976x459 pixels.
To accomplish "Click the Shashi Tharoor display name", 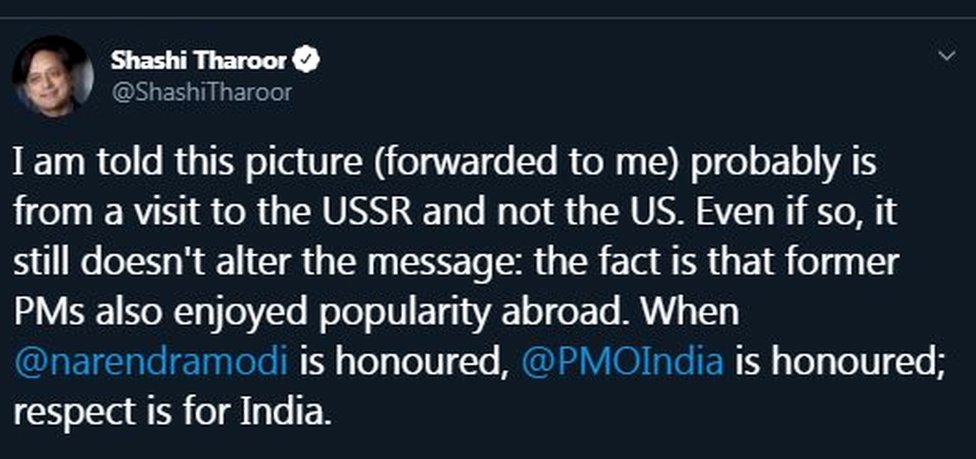I will tap(199, 60).
